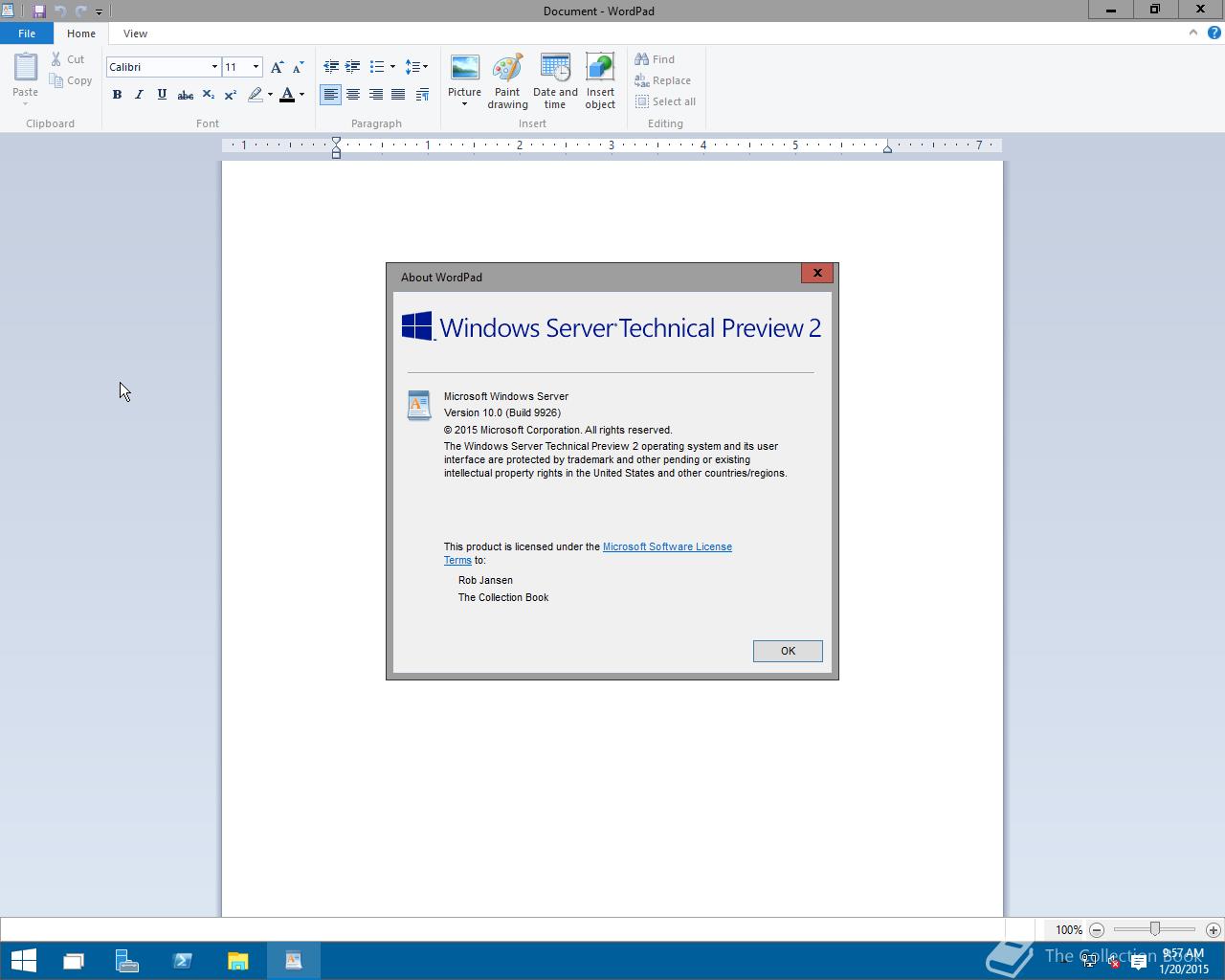
Task: Open the Paragraph settings icon
Action: pos(422,95)
